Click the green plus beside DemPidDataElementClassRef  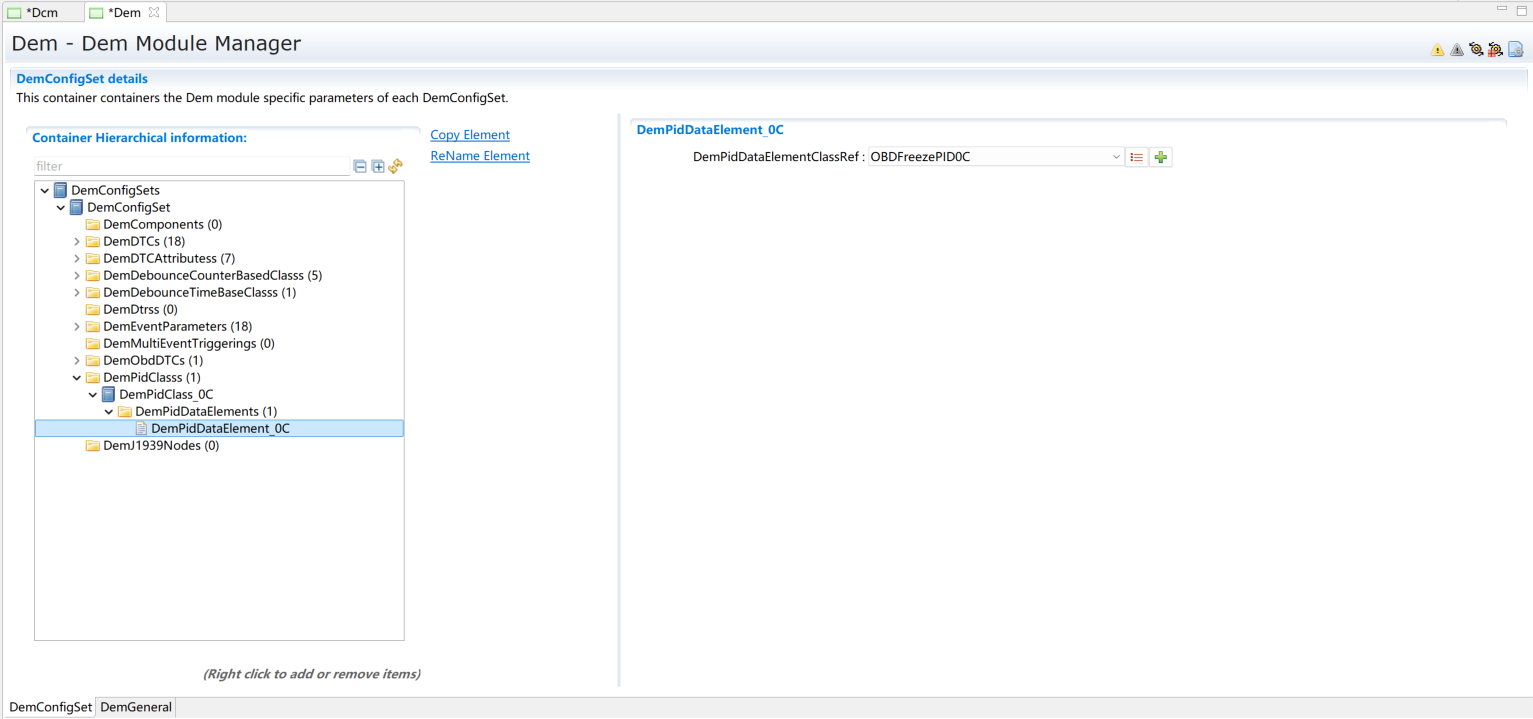click(x=1161, y=157)
